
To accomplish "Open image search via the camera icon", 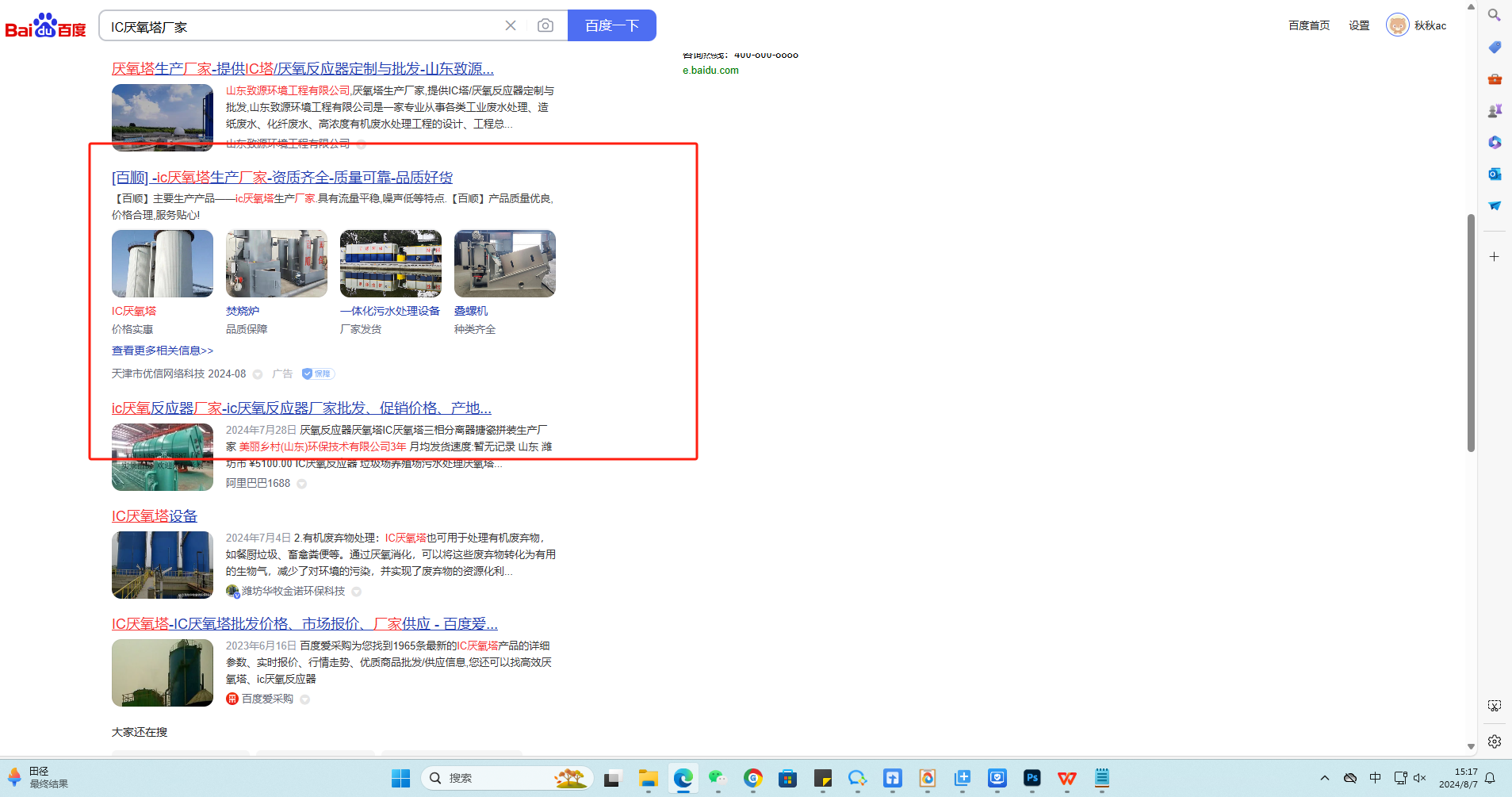I will point(545,26).
